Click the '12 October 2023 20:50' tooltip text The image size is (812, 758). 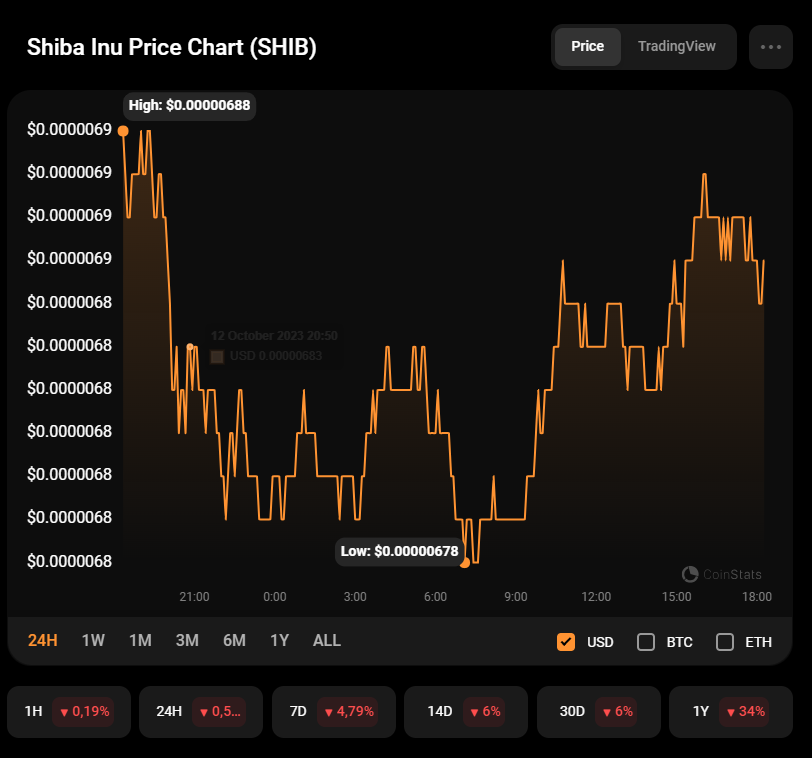coord(274,336)
